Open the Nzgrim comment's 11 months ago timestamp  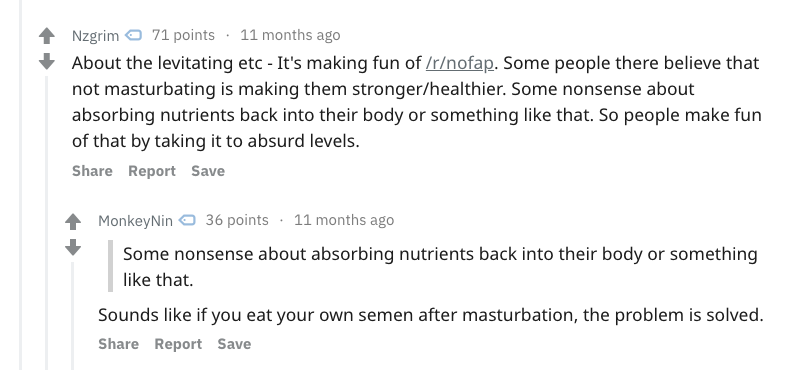tap(290, 35)
